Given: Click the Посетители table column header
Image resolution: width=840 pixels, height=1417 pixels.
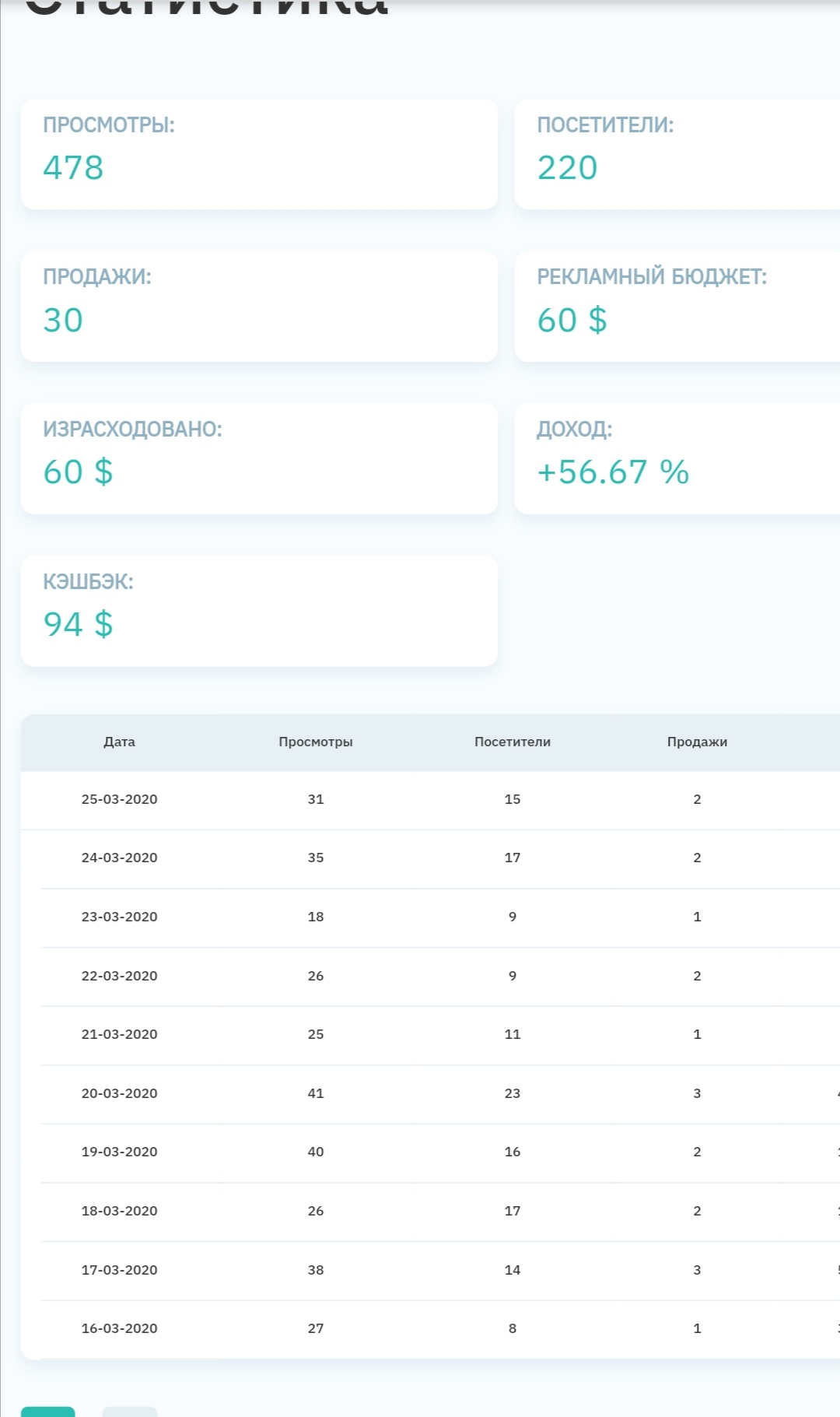Looking at the screenshot, I should click(513, 742).
